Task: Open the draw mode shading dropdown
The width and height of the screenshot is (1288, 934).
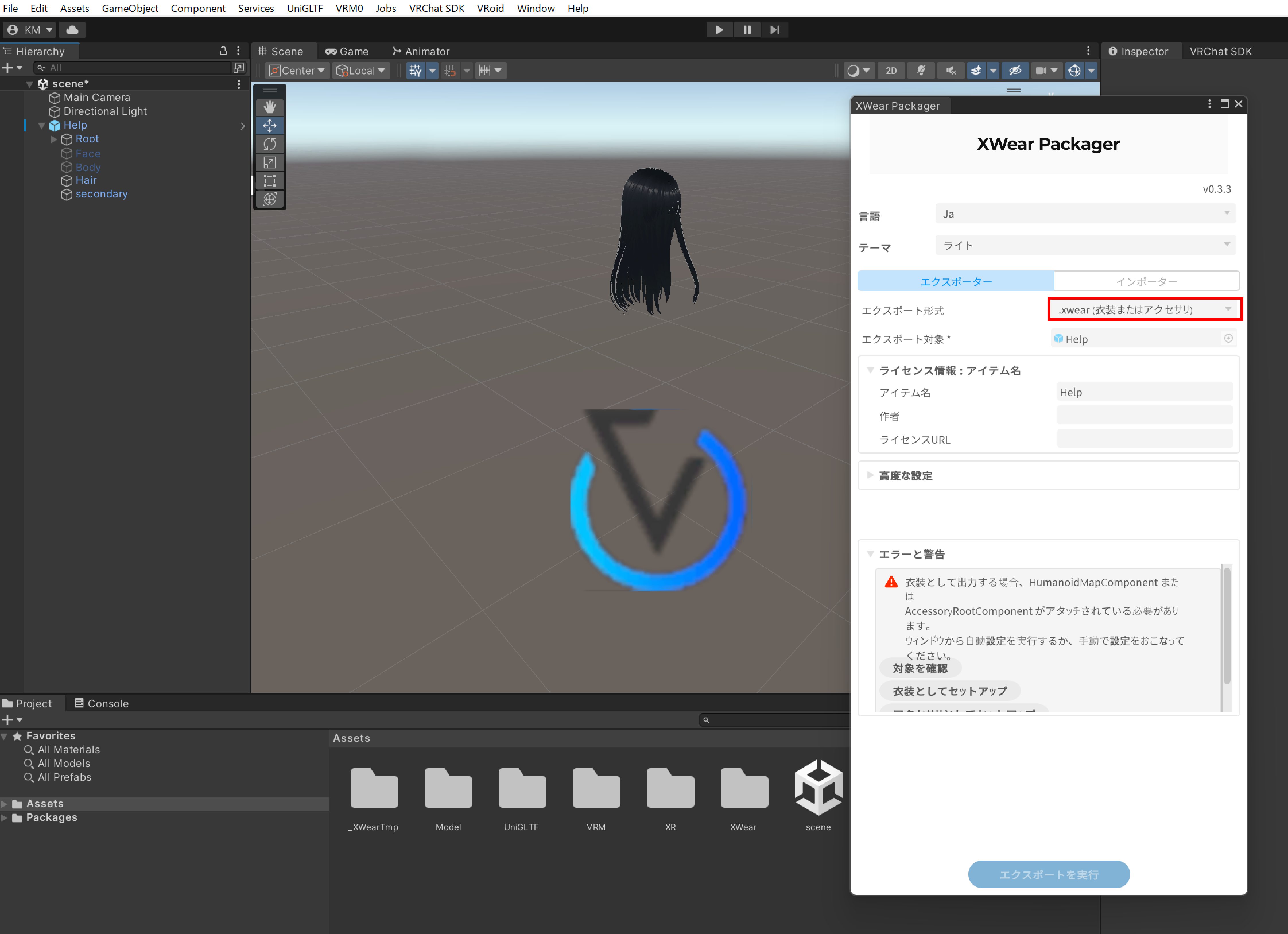Action: coord(858,70)
